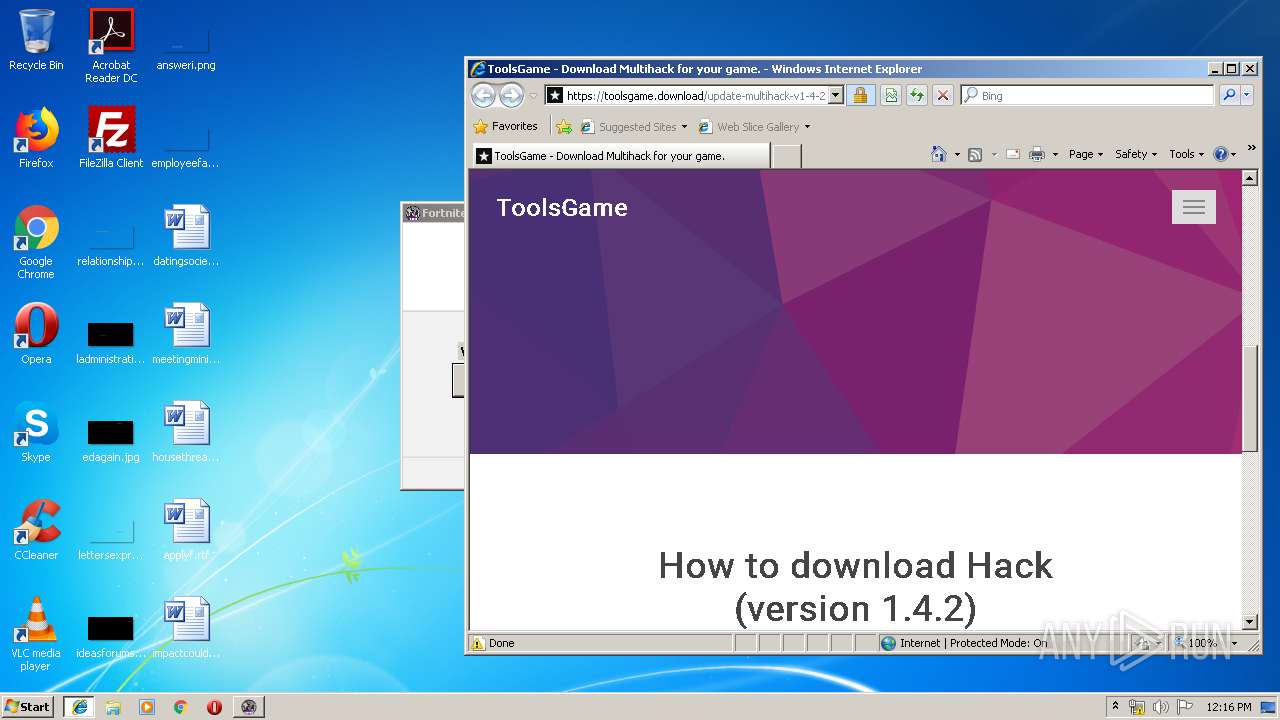The image size is (1280, 720).
Task: Open the zoom level dropdown in status bar
Action: click(x=1235, y=643)
